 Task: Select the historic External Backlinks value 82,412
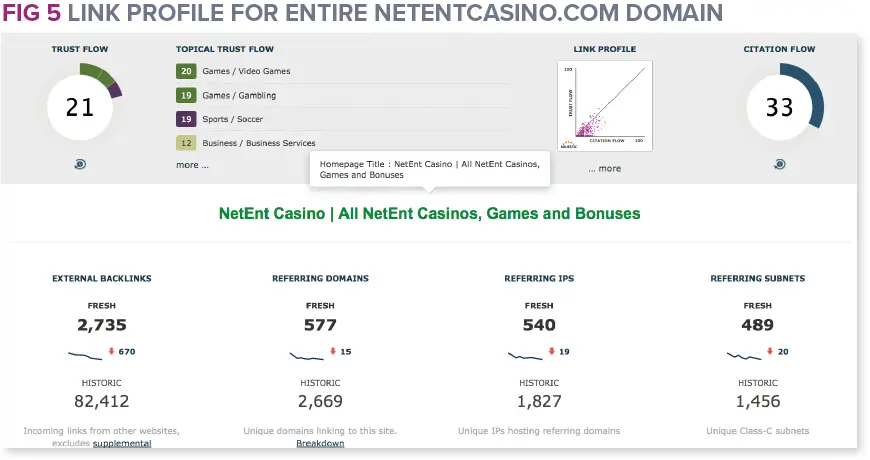coord(102,401)
